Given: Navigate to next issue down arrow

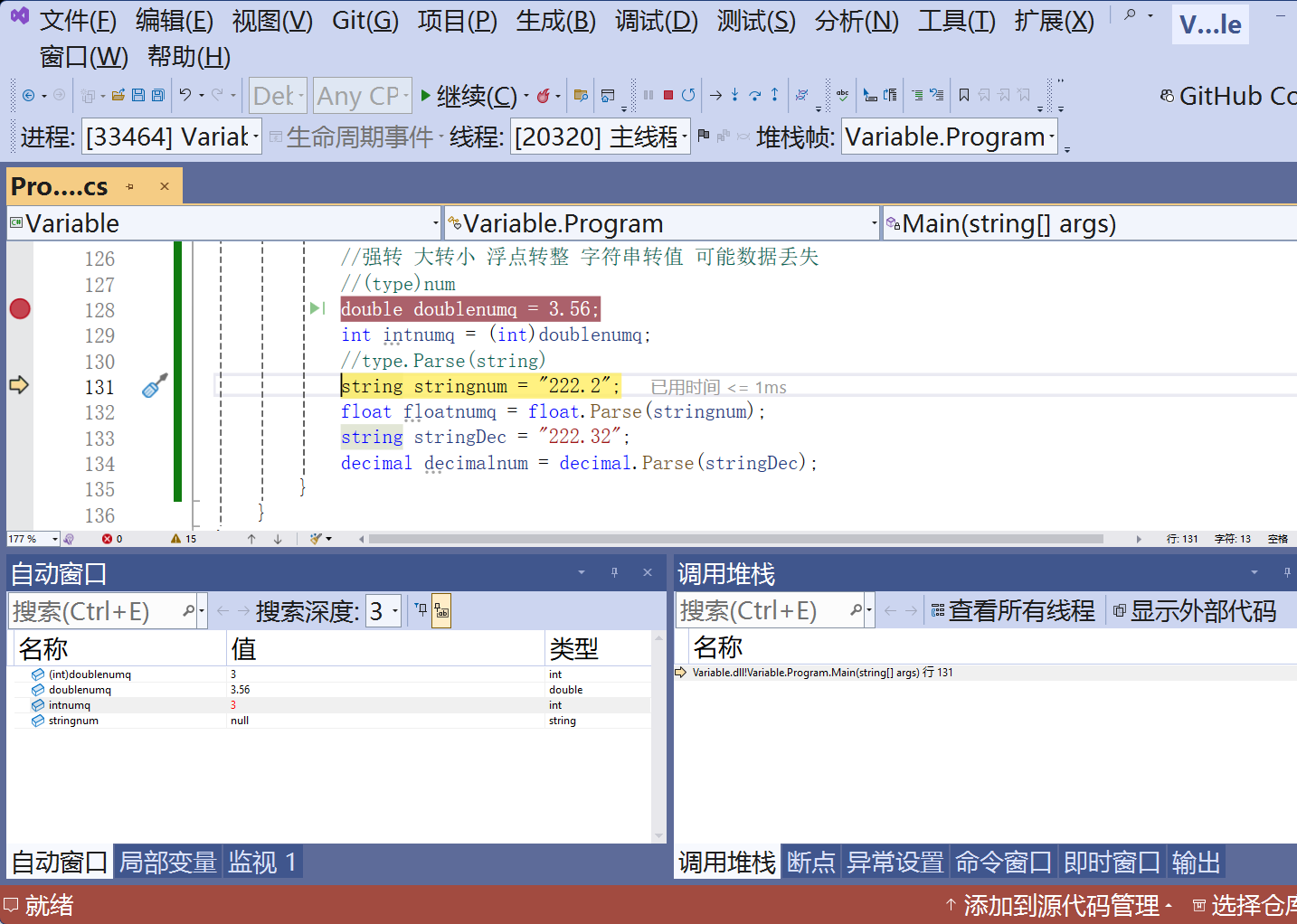Looking at the screenshot, I should coord(278,539).
